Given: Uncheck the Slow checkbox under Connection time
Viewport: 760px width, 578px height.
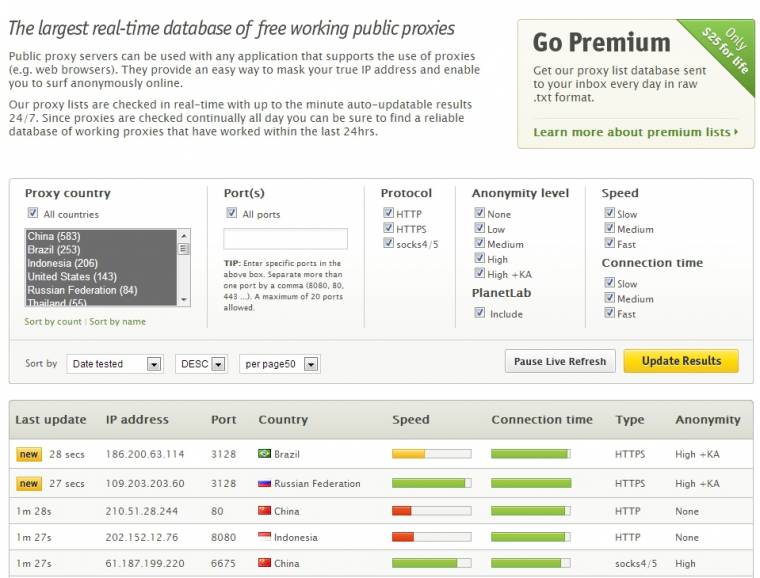Looking at the screenshot, I should [x=609, y=282].
